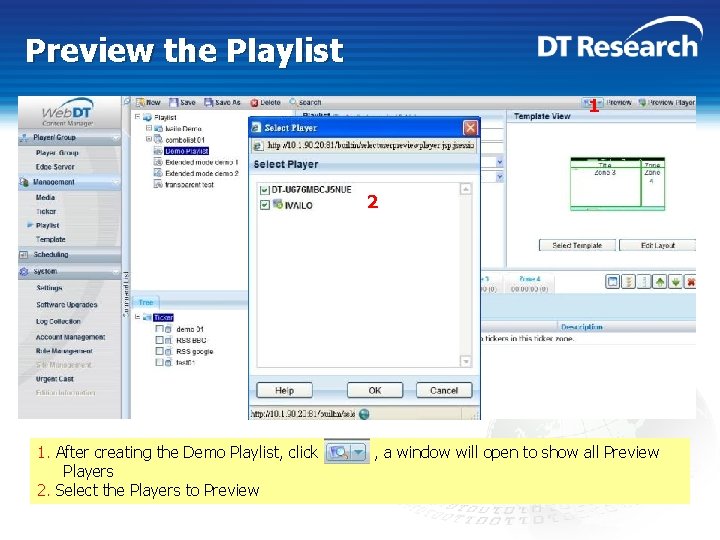
Task: Click the template layout thumbnail preview
Action: (x=617, y=184)
